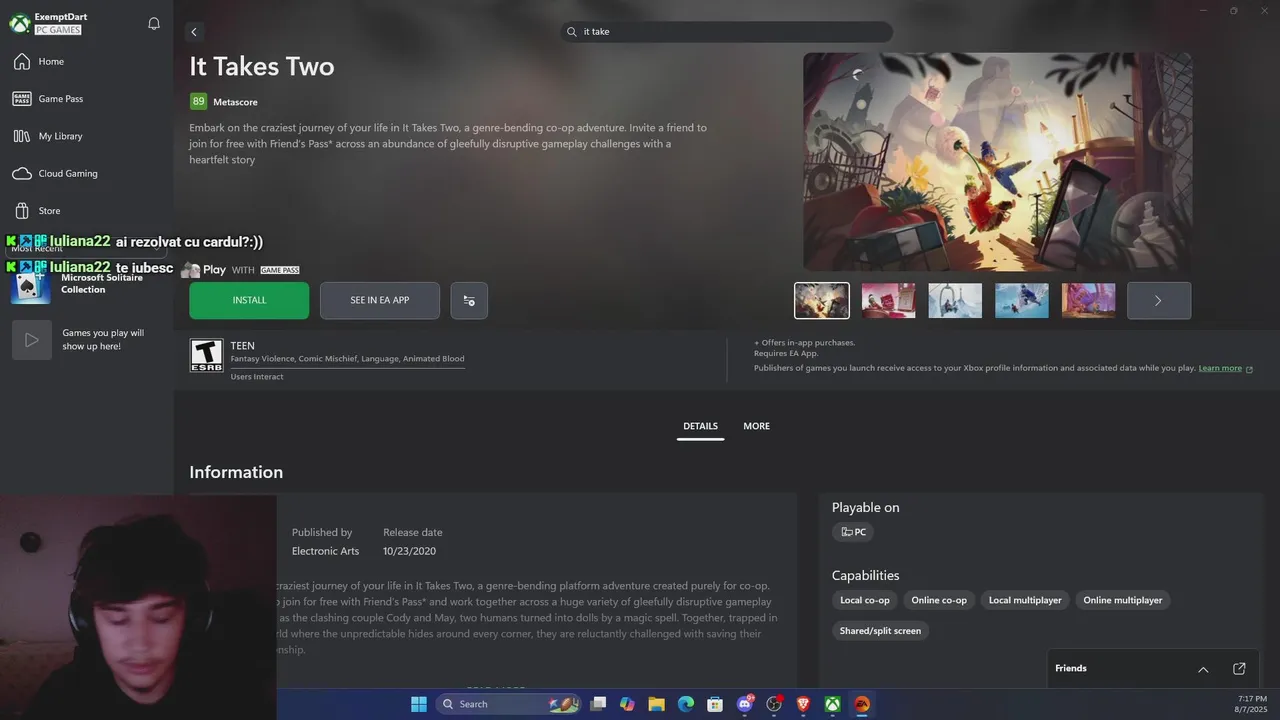Click the Shared/split screen chip

pos(880,631)
